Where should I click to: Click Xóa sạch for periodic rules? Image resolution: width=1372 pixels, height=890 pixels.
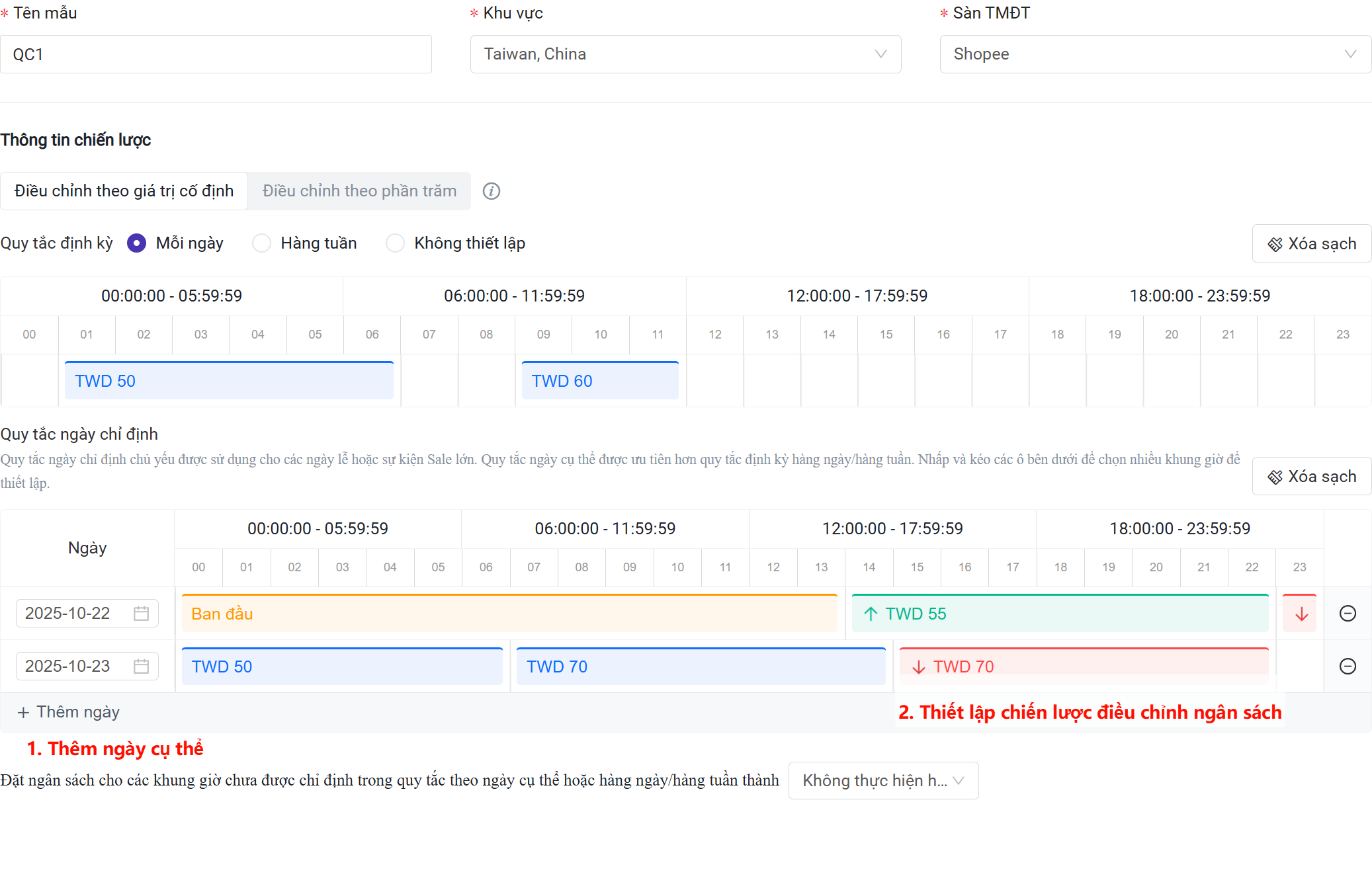coord(1311,243)
